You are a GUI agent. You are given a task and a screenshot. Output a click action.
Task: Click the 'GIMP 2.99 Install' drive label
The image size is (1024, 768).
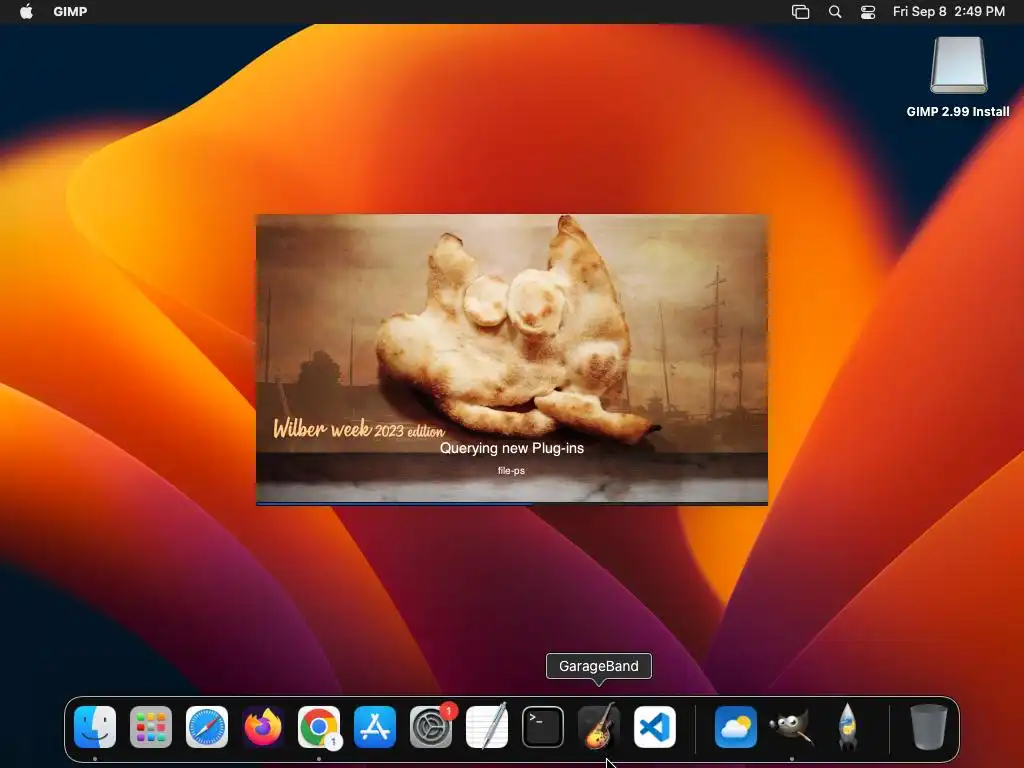(958, 112)
